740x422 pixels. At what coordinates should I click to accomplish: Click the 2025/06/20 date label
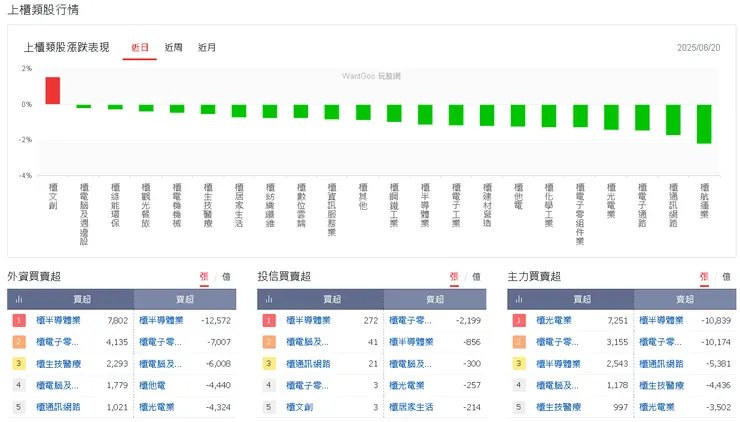click(698, 48)
